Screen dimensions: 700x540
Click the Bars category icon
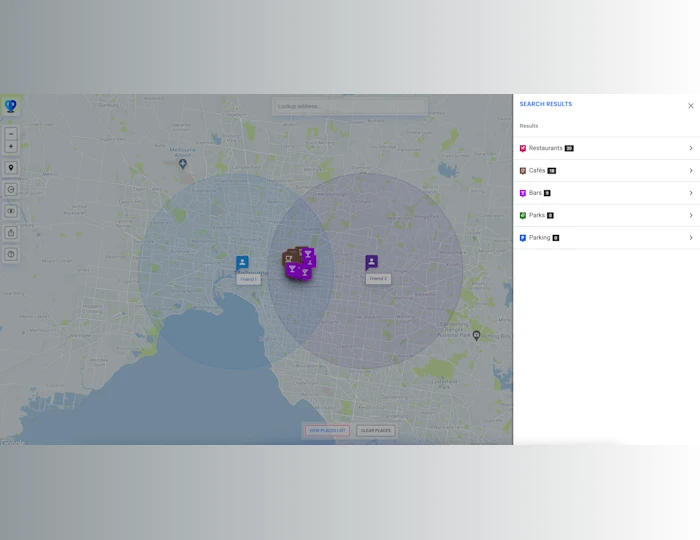[523, 193]
